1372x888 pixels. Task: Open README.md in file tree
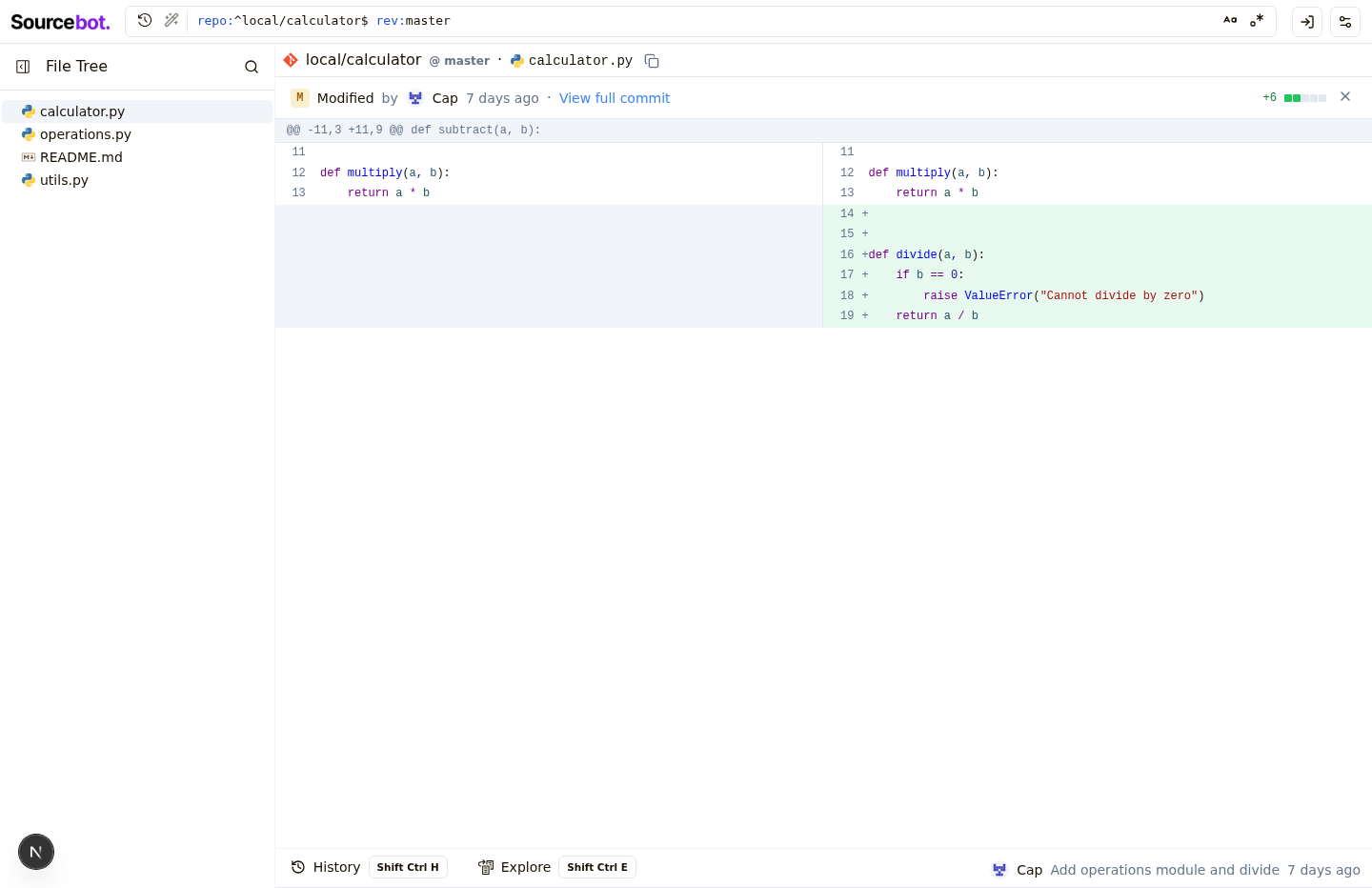[x=137, y=157]
